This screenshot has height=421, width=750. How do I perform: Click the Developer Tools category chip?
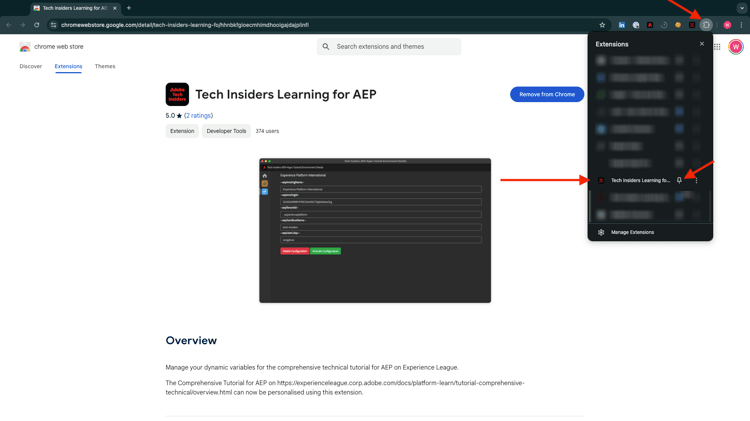pos(226,131)
